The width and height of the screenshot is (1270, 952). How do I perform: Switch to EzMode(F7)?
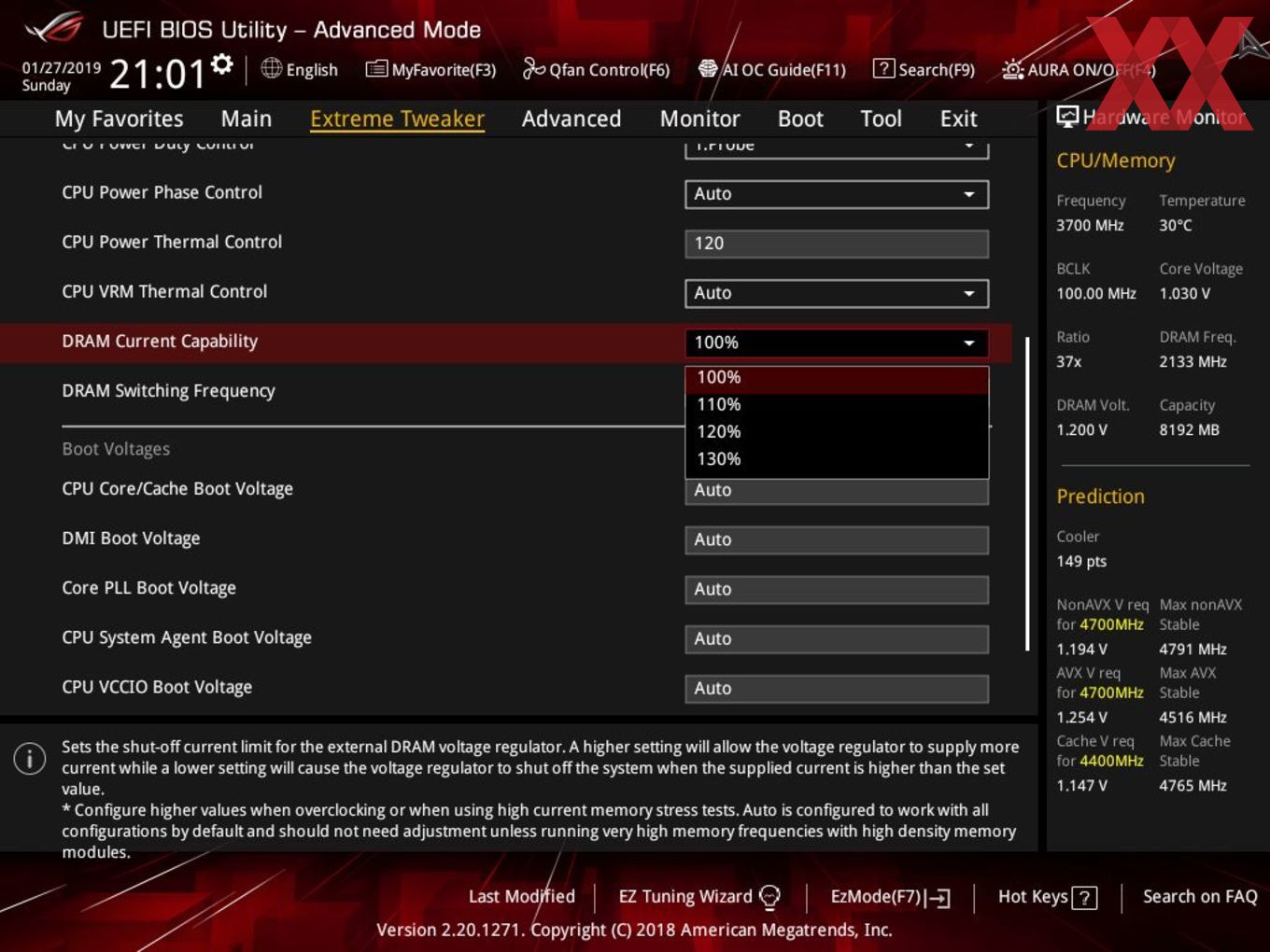(x=890, y=897)
